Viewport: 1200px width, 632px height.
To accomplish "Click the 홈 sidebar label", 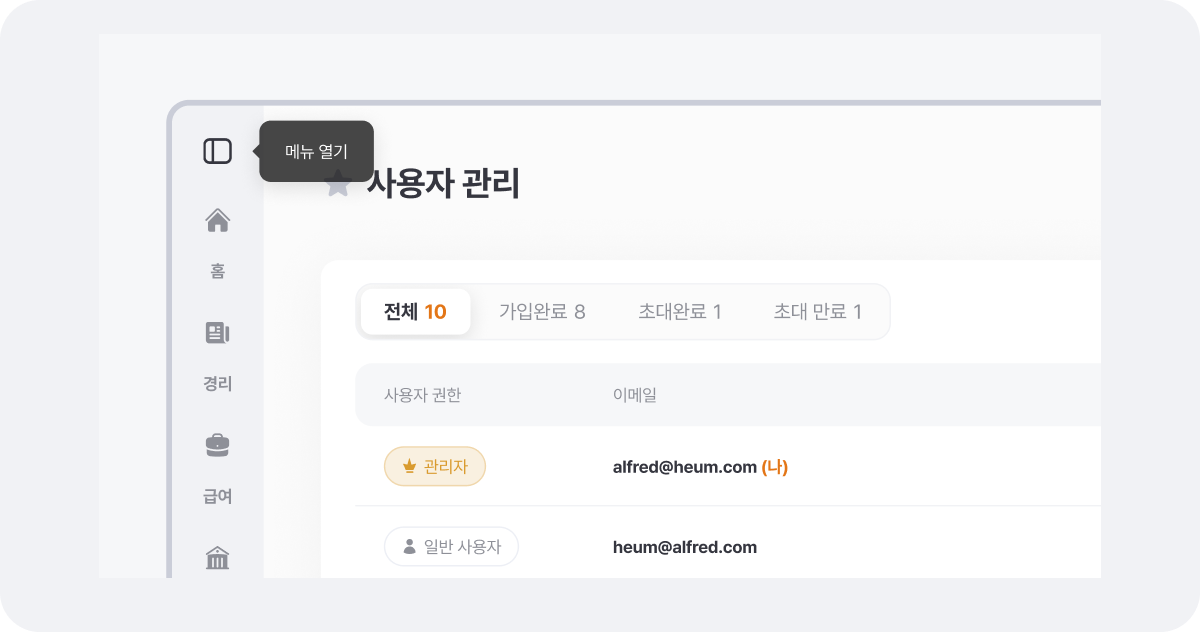I will point(217,271).
